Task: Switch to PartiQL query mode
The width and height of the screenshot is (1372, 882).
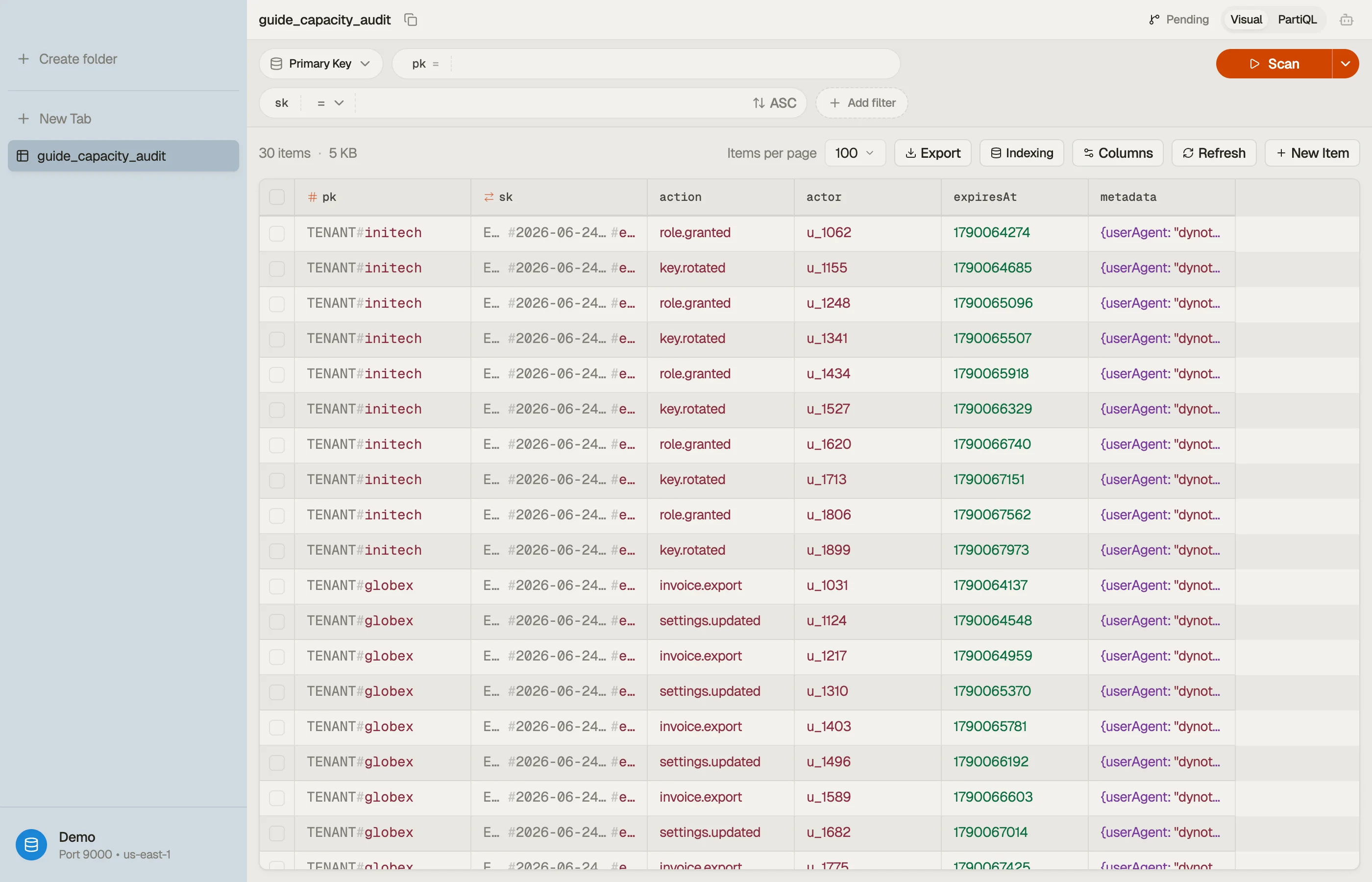Action: (1297, 20)
